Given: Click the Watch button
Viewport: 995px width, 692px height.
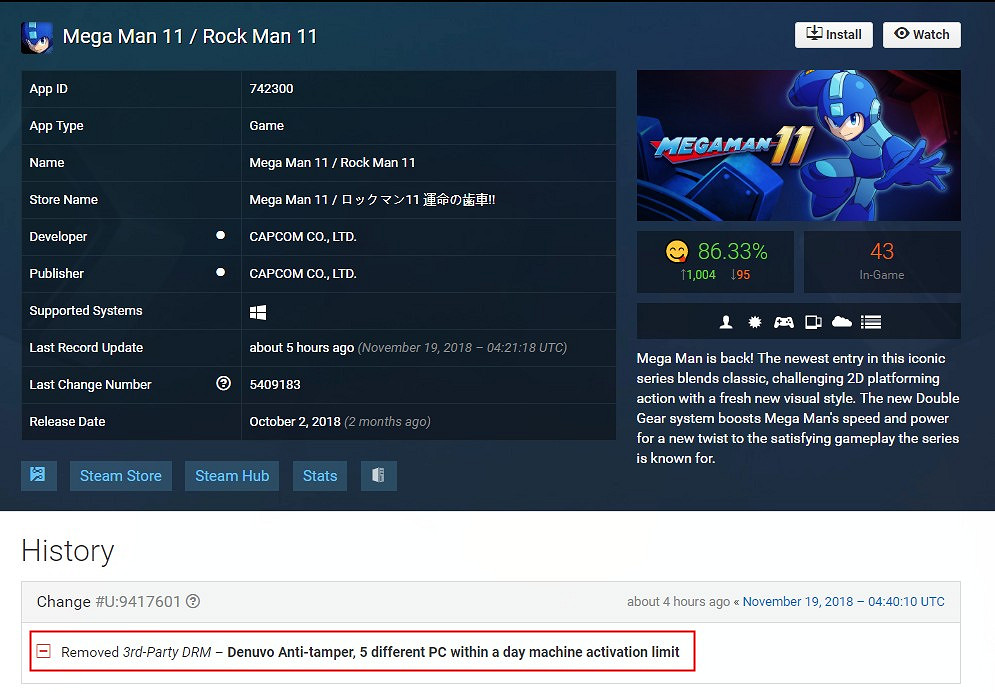Looking at the screenshot, I should [921, 34].
